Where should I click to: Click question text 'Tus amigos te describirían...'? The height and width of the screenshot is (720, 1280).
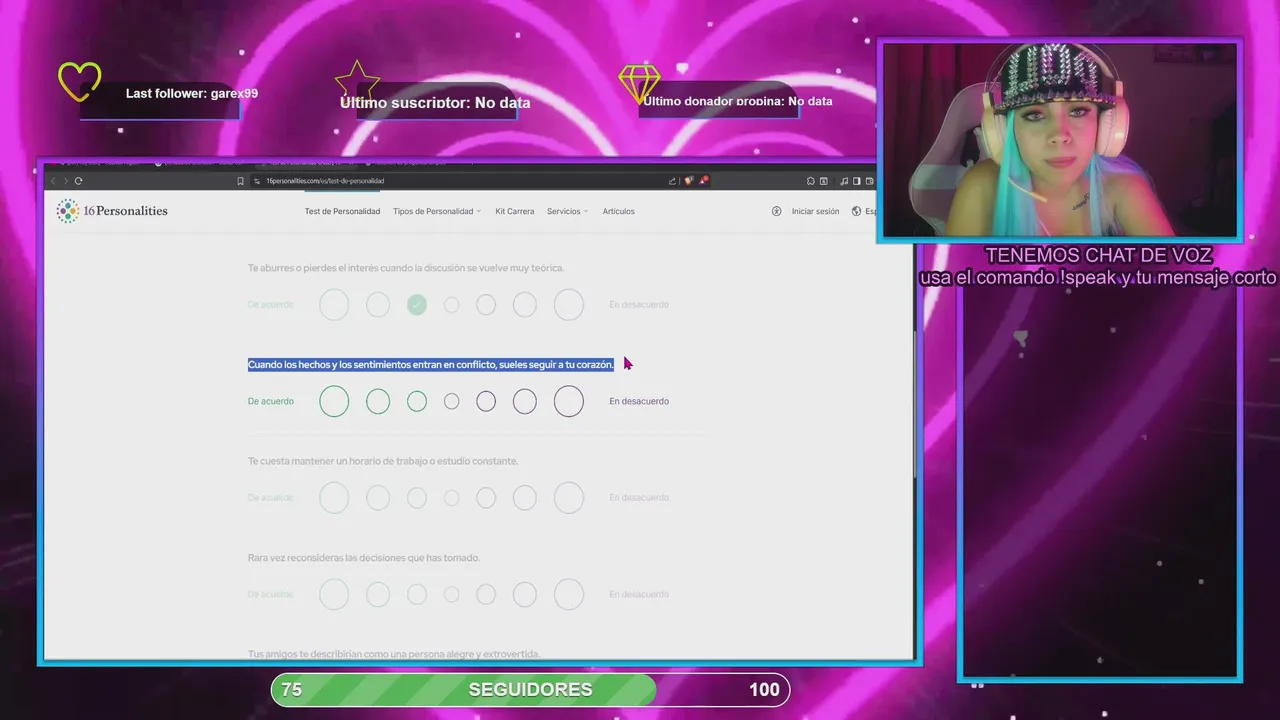pyautogui.click(x=394, y=653)
